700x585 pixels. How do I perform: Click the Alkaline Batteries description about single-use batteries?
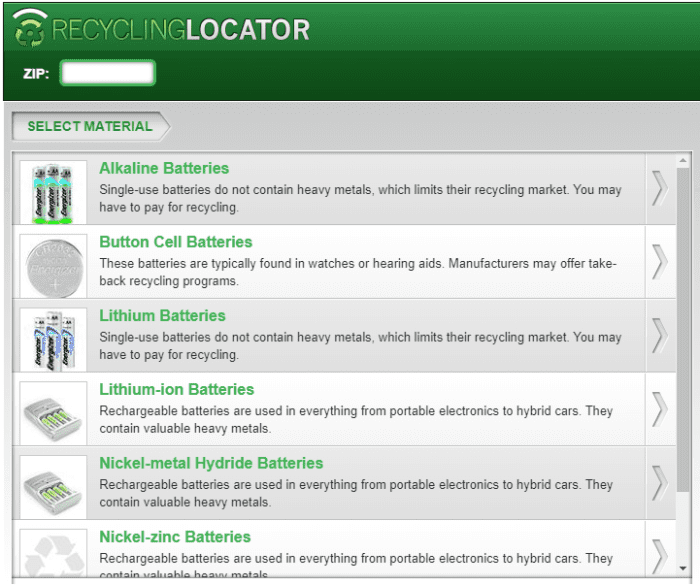360,198
